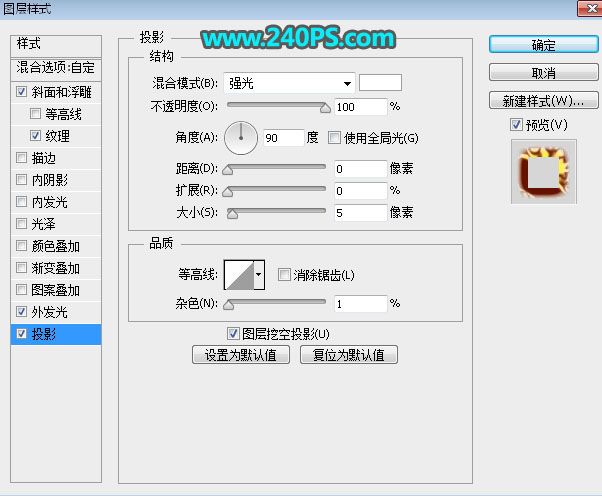The height and width of the screenshot is (496, 602).
Task: Select 混合选项:自定 item
Action: pos(56,69)
